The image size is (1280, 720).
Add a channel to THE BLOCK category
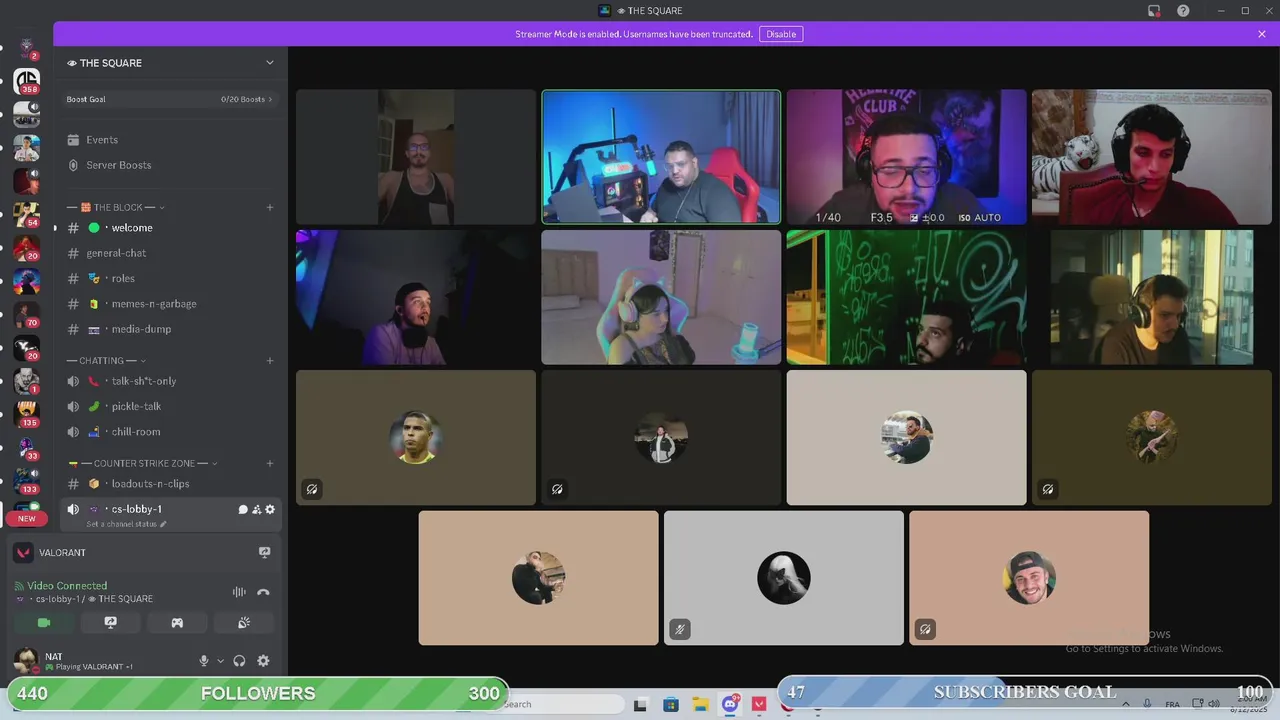tap(270, 207)
